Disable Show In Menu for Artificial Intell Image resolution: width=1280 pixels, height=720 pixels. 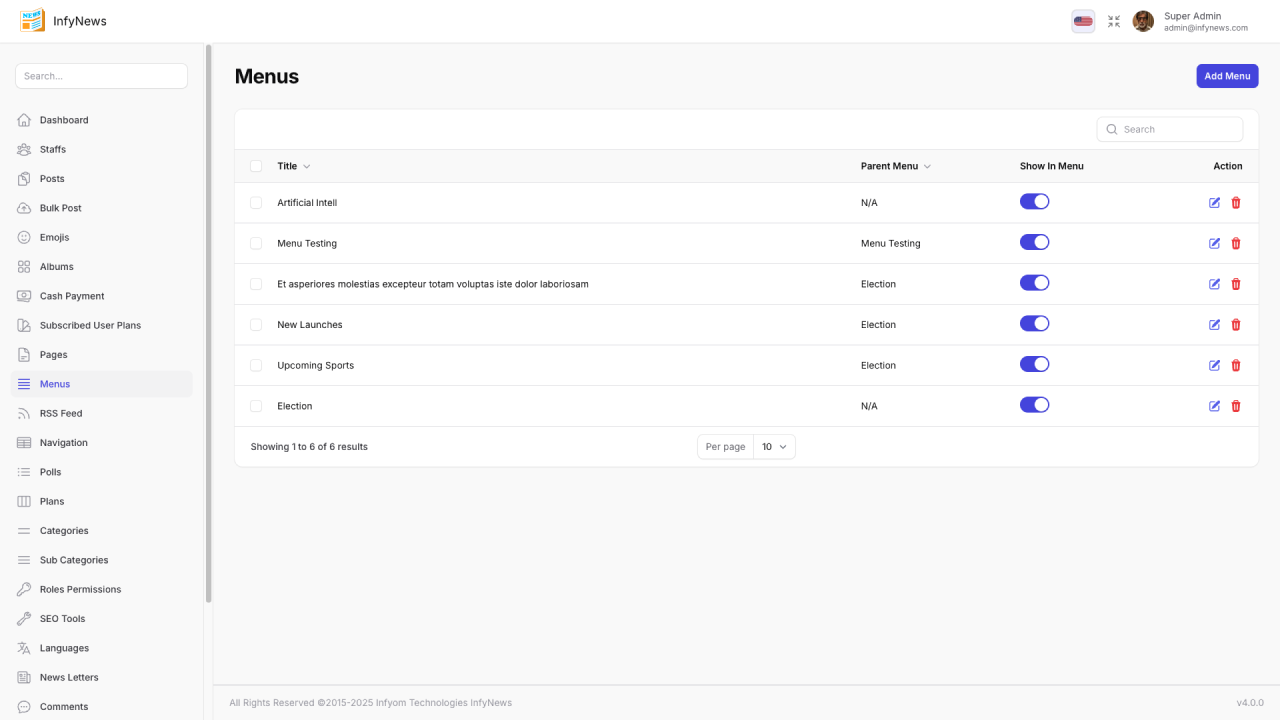click(1034, 202)
